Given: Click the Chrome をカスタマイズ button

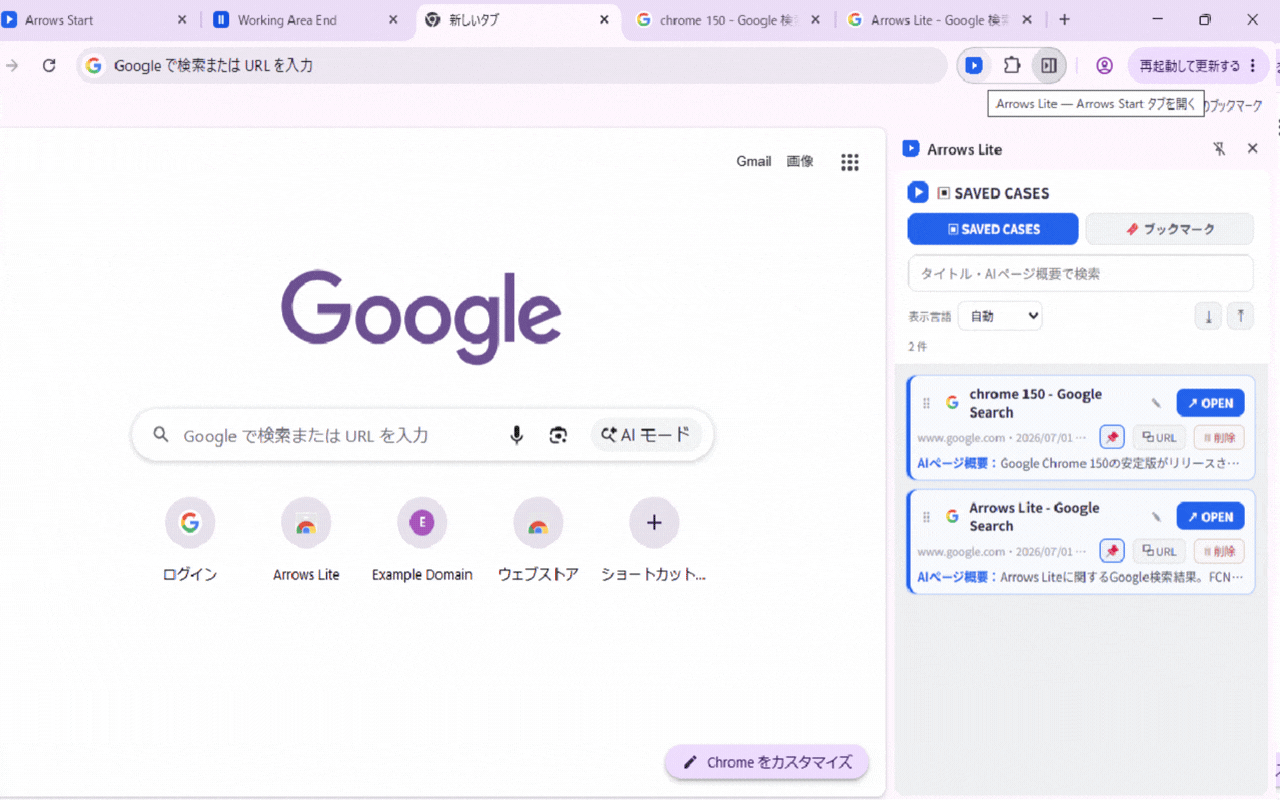Looking at the screenshot, I should (x=767, y=762).
